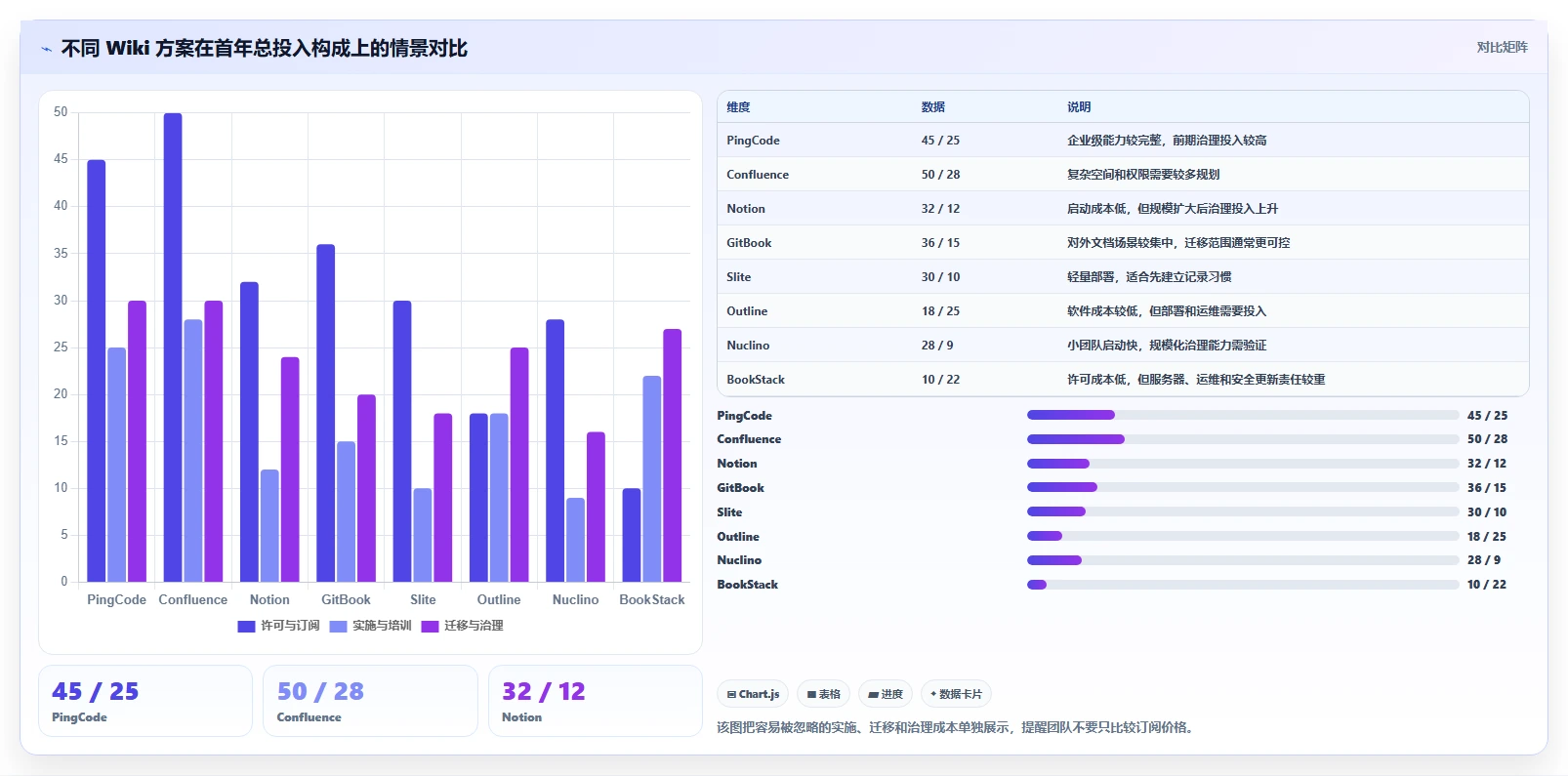Click the Nuclino progress bar
1568x776 pixels.
pos(1243,560)
